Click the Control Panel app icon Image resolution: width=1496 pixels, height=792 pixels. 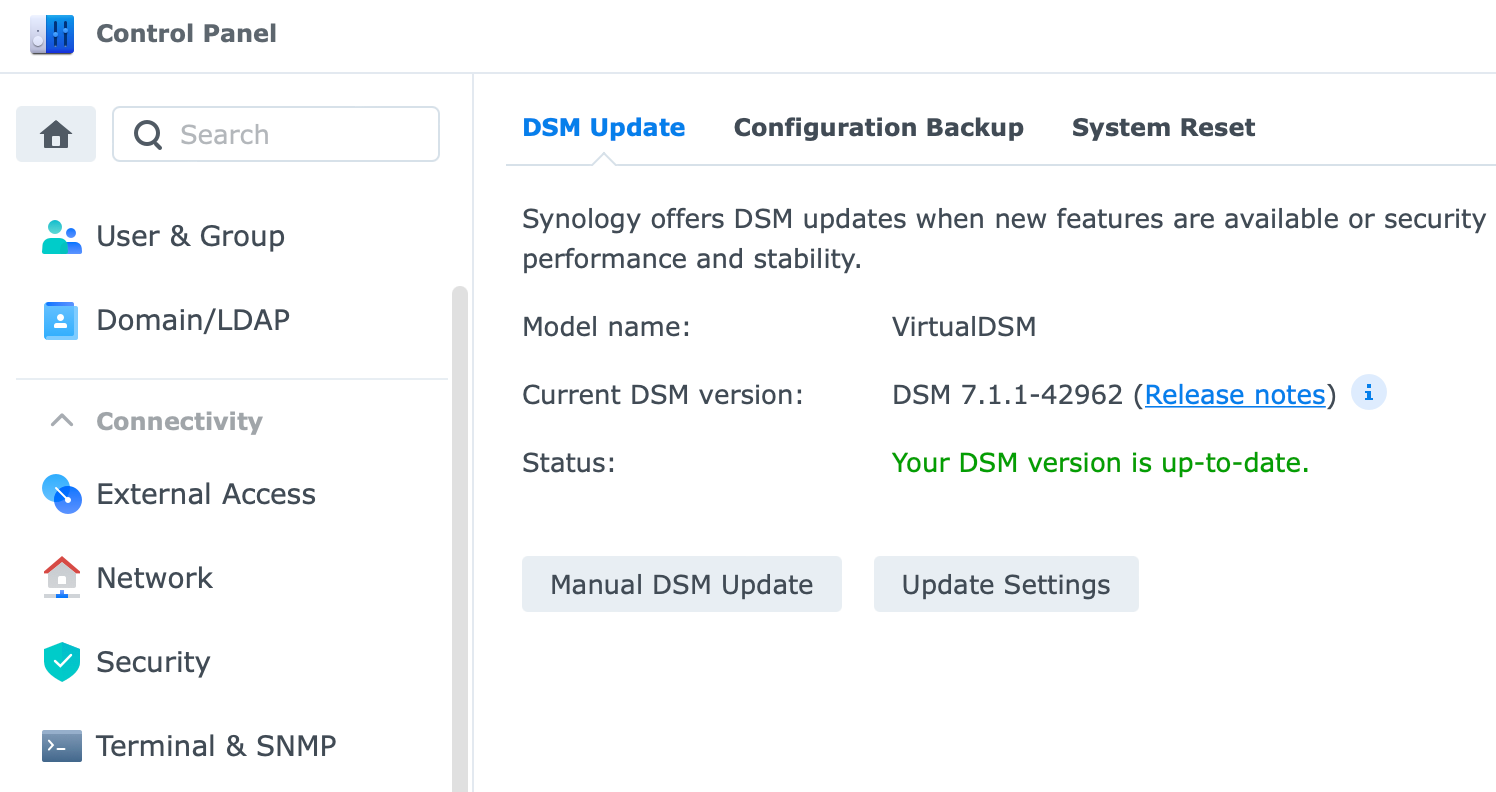52,34
